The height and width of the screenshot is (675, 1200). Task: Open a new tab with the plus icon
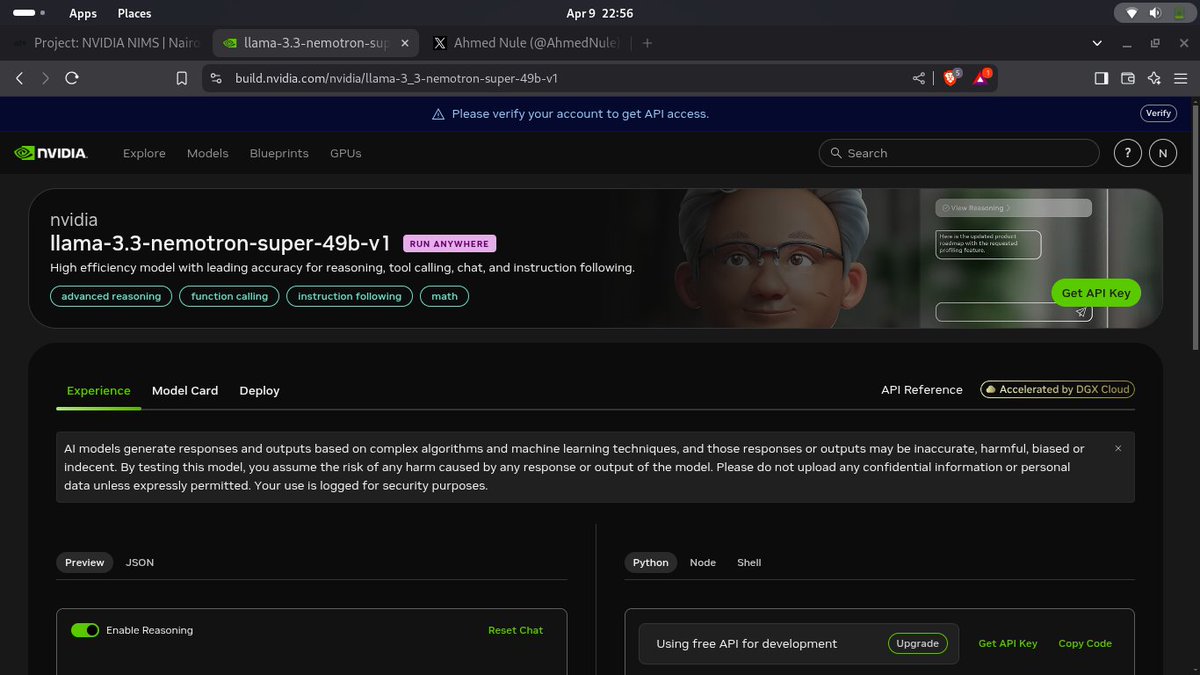[647, 43]
